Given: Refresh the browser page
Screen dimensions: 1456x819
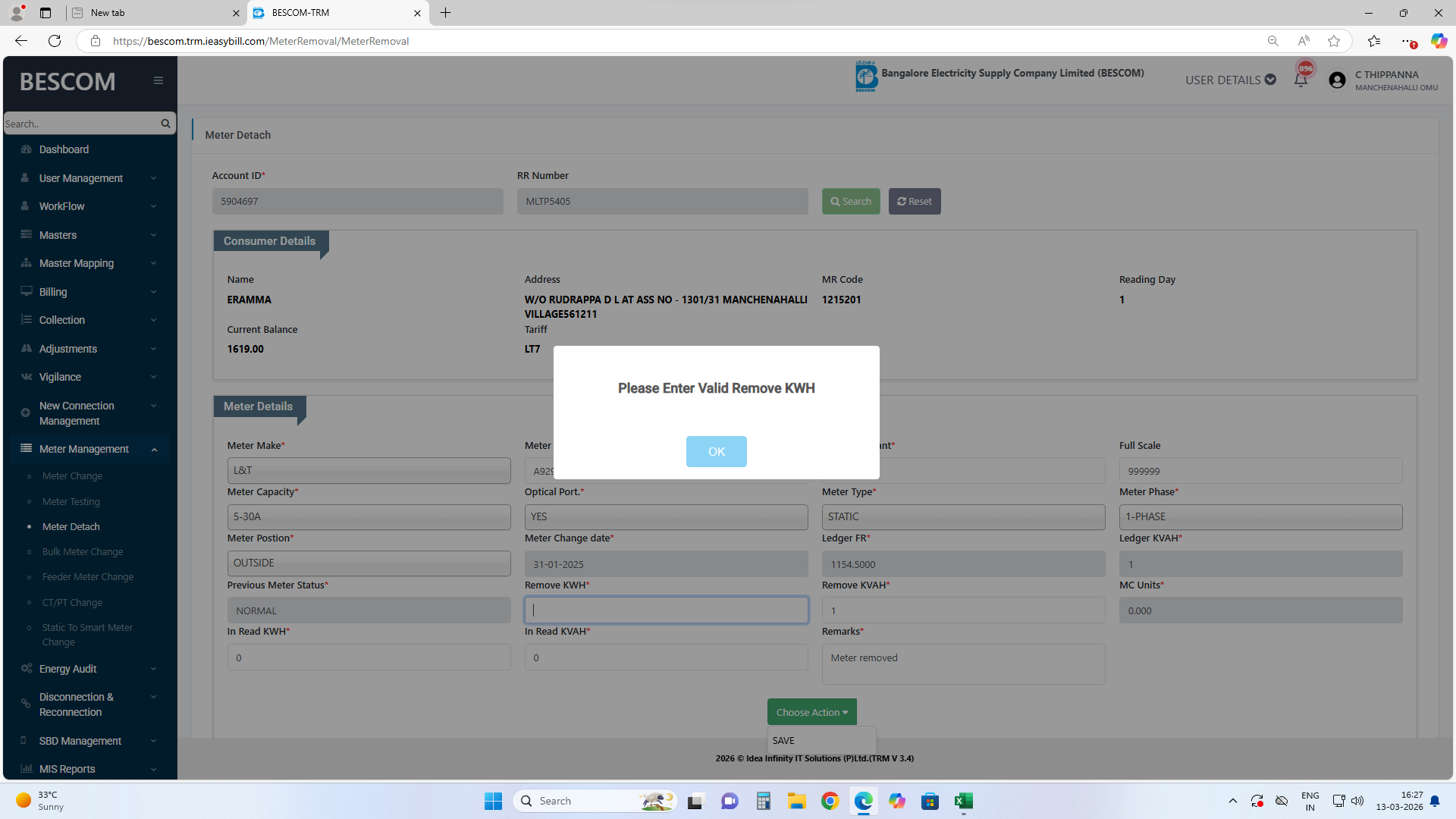Looking at the screenshot, I should coord(55,41).
